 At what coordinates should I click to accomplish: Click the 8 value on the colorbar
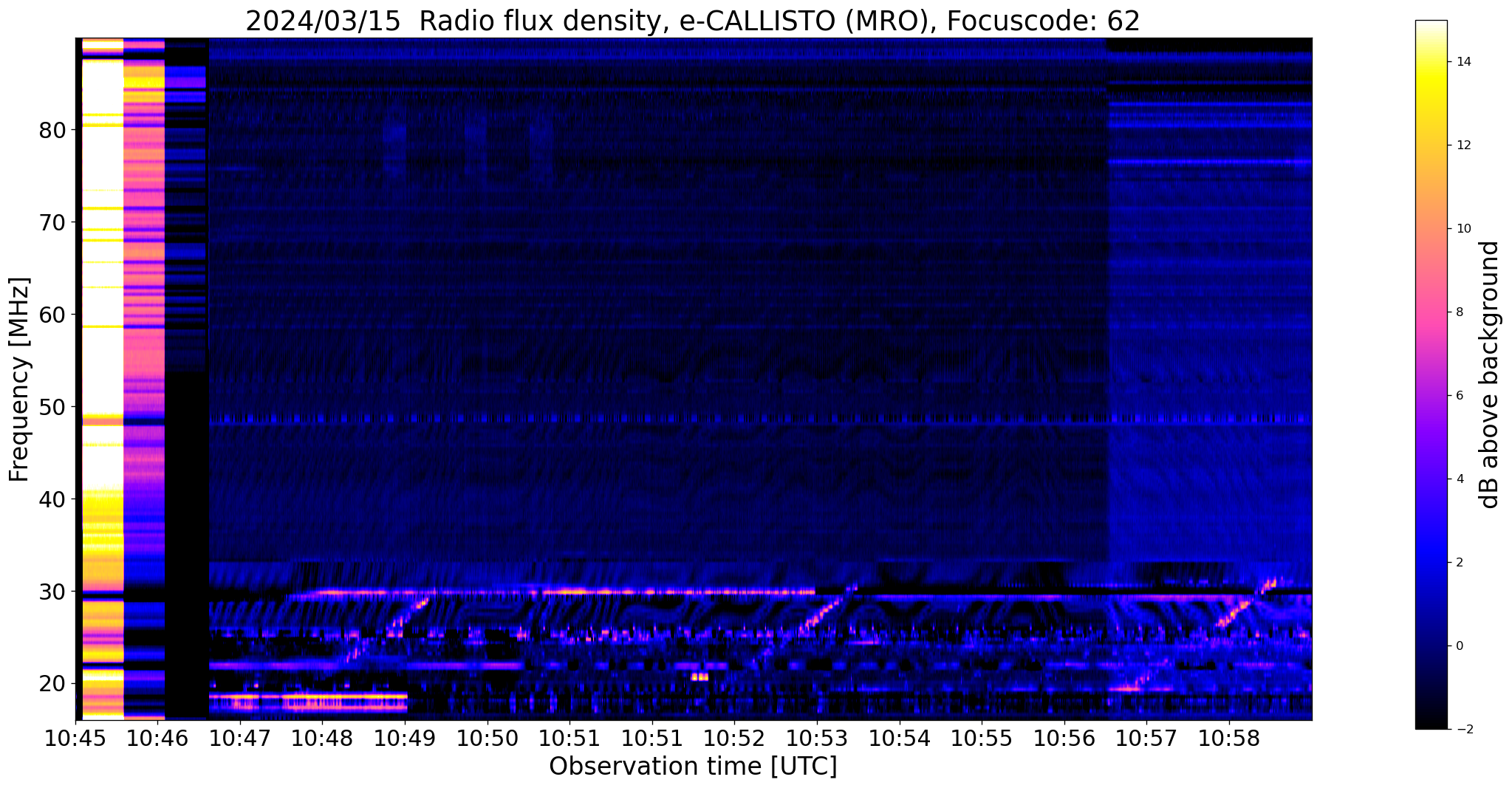coord(1459,312)
